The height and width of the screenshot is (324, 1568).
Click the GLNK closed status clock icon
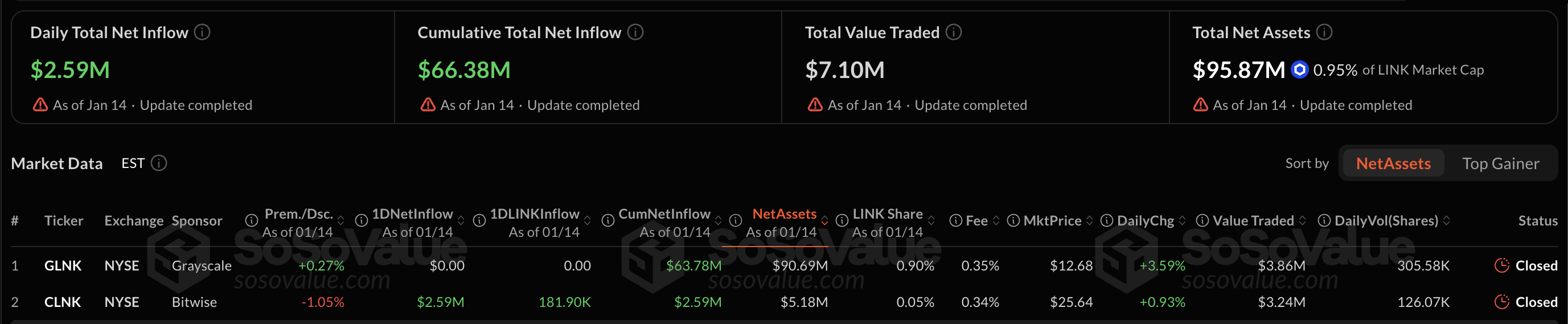pos(1501,265)
